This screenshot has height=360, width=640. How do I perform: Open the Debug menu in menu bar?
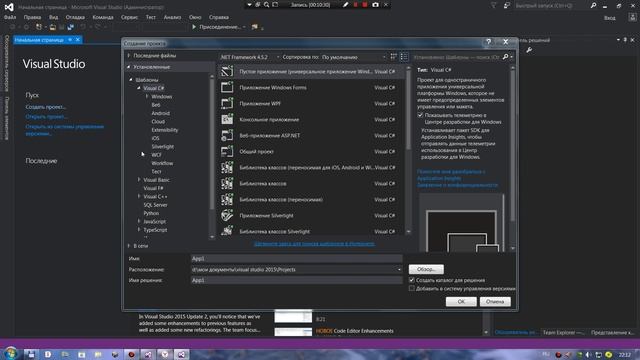pyautogui.click(x=75, y=17)
